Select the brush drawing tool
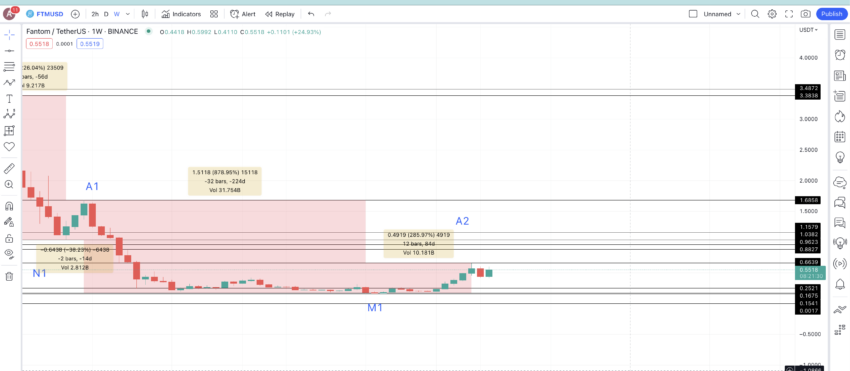Image resolution: width=850 pixels, height=371 pixels. [x=9, y=82]
